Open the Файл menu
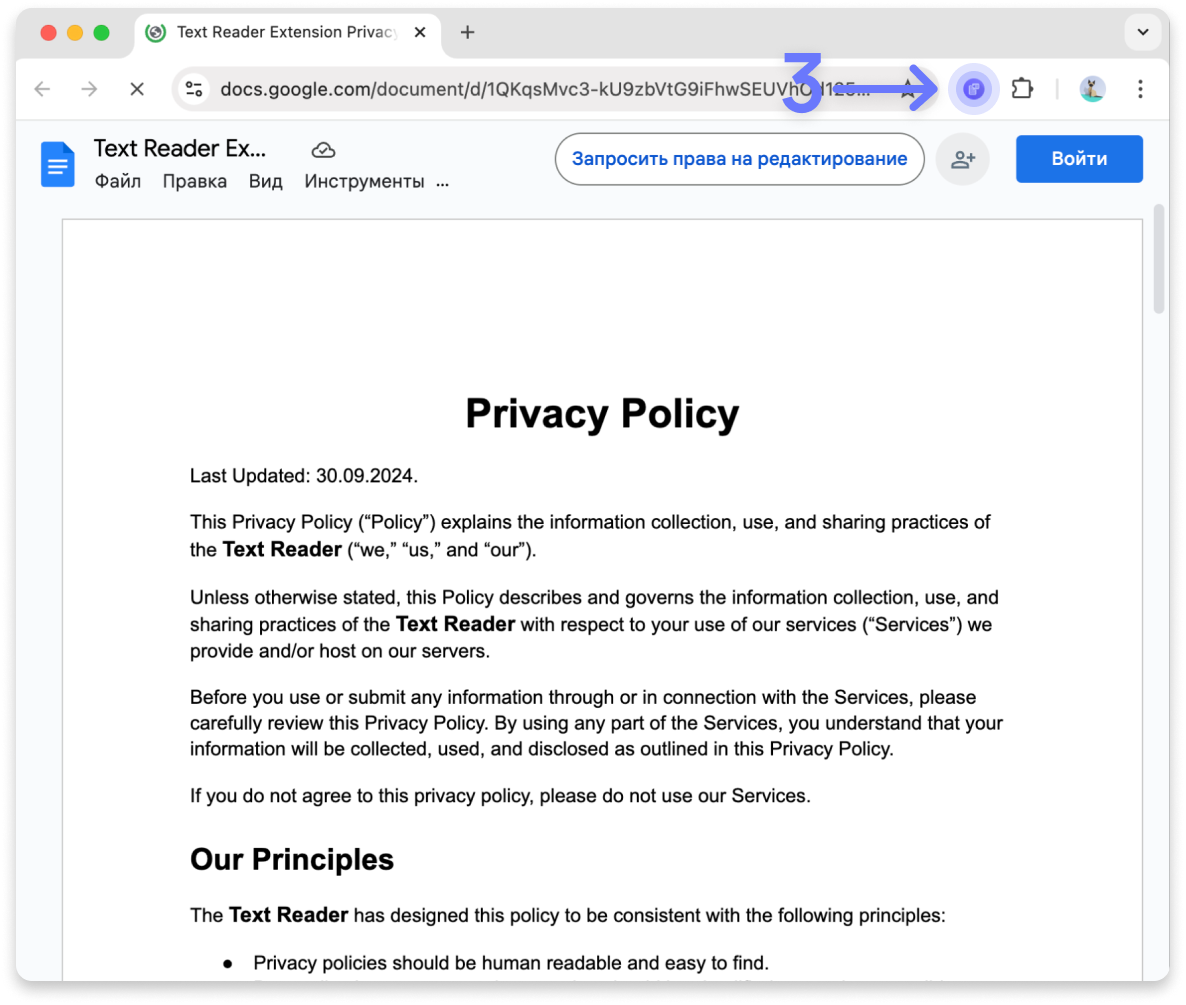The width and height of the screenshot is (1186, 1005). coord(117,182)
